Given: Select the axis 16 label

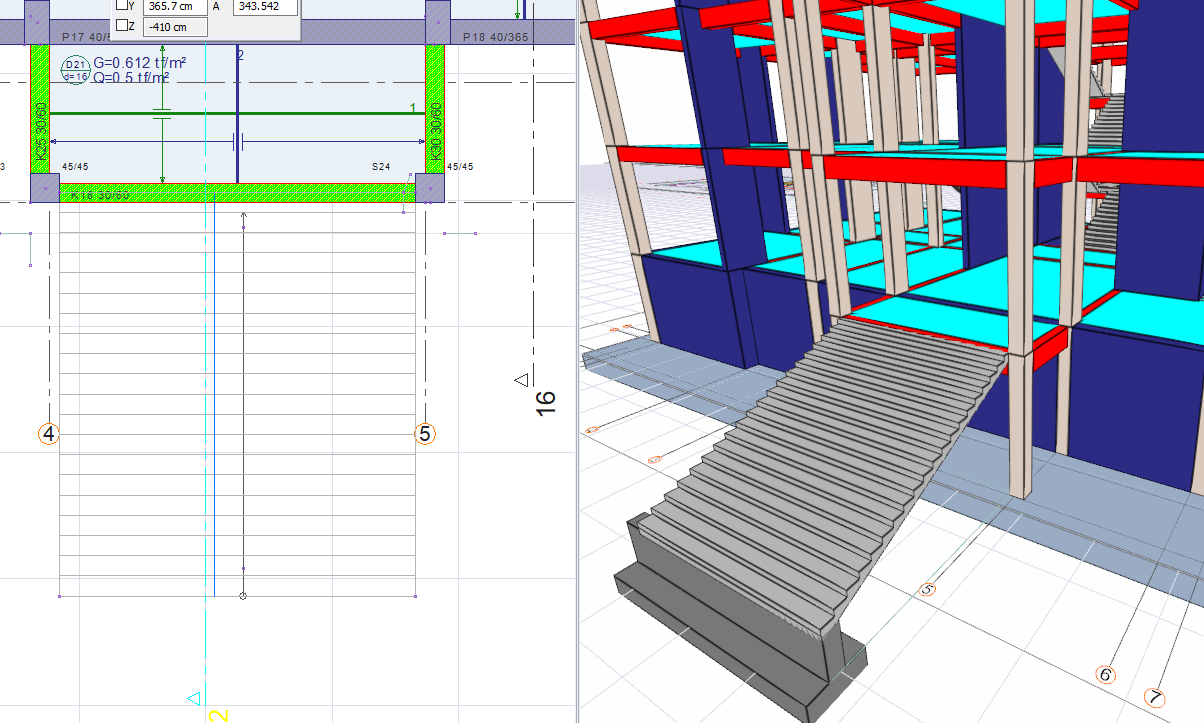Looking at the screenshot, I should pos(545,402).
